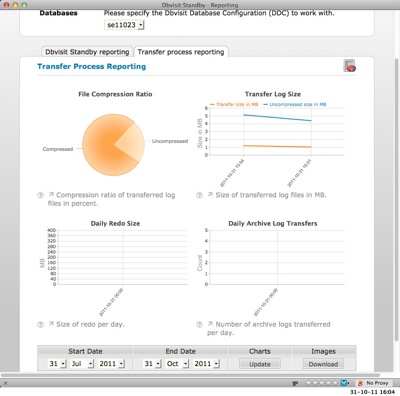Click the help icon beside Number of archive logs transferred
This screenshot has width=400, height=396.
pos(199,324)
